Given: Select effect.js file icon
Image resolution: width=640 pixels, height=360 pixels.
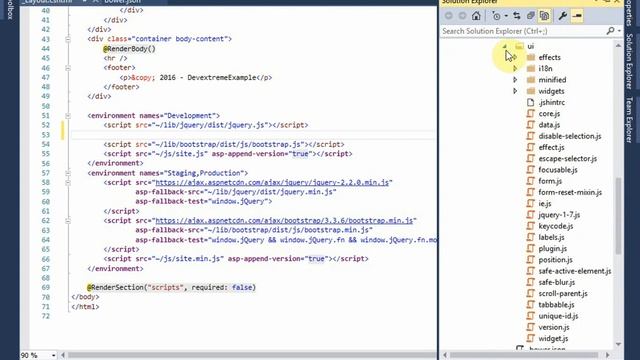Looking at the screenshot, I should [x=530, y=147].
